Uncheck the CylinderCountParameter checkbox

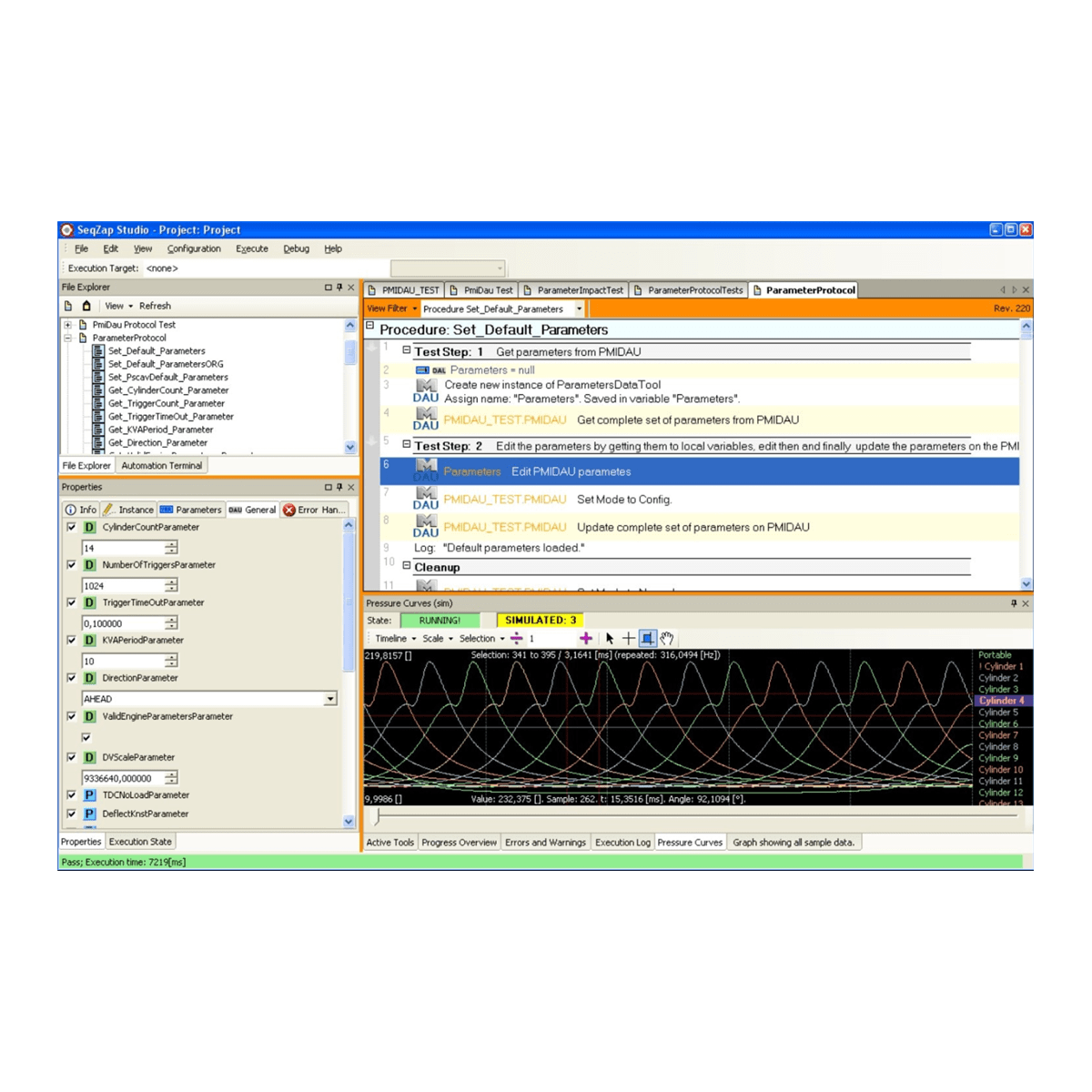[x=72, y=528]
